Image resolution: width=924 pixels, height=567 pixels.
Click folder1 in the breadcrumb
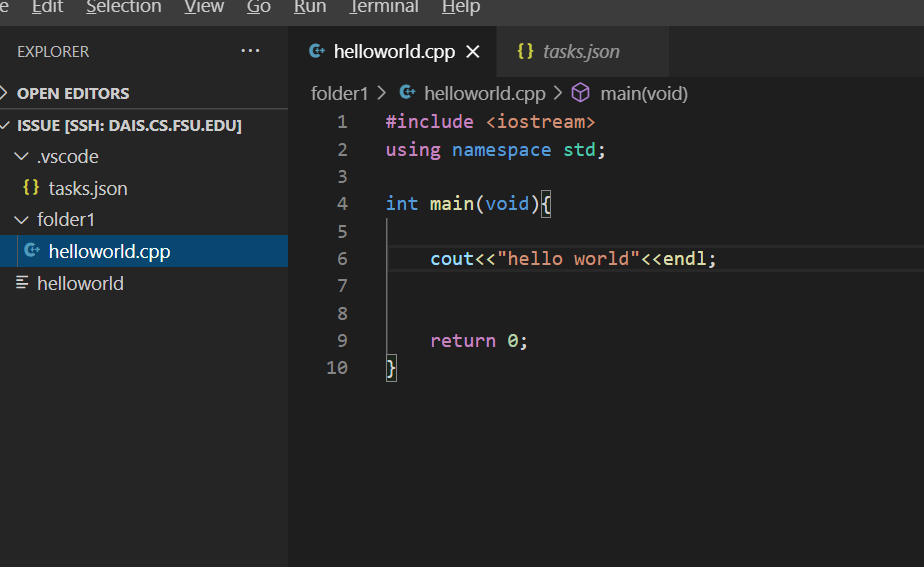(x=339, y=94)
